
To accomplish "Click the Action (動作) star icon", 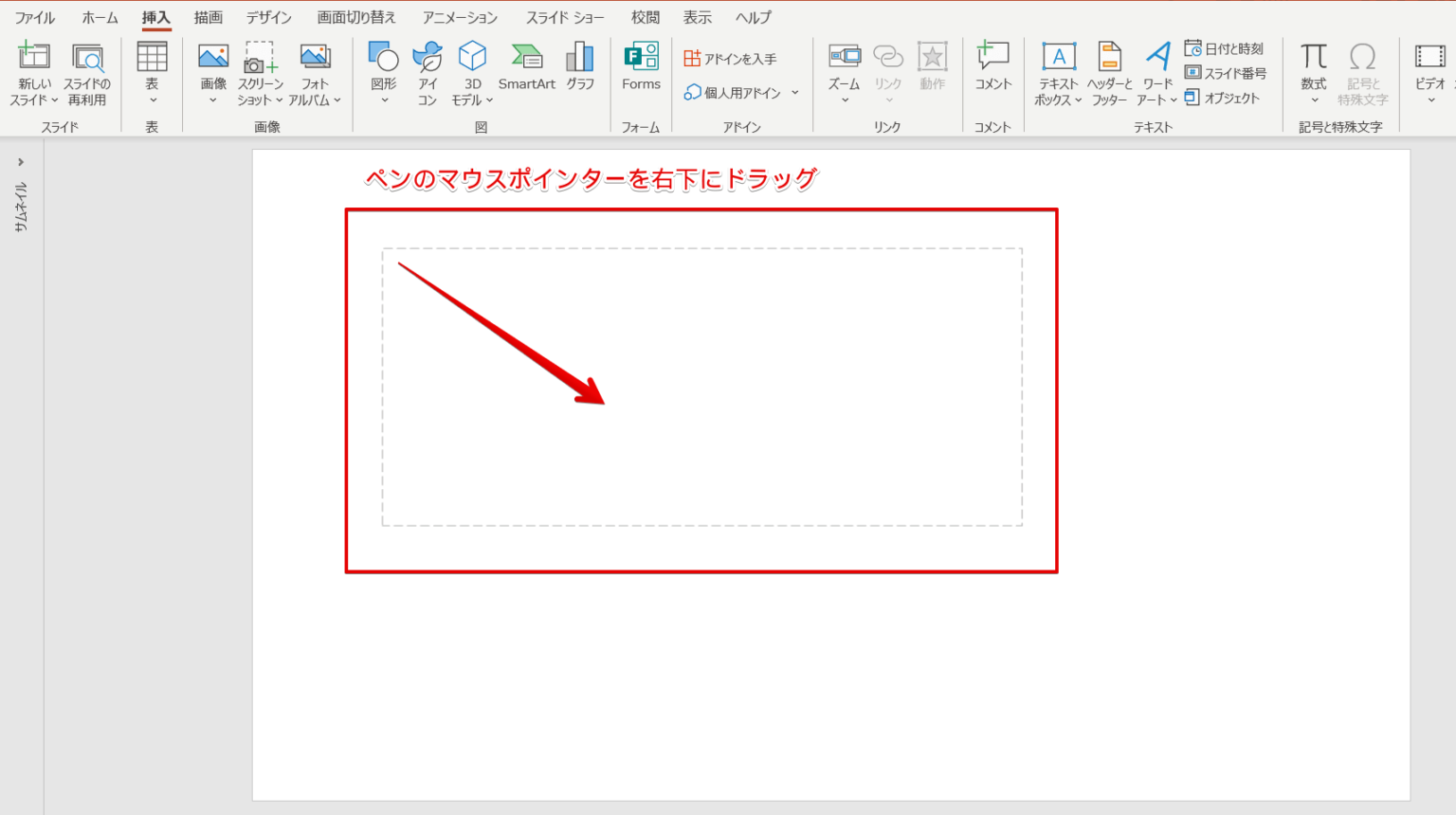I will 933,57.
